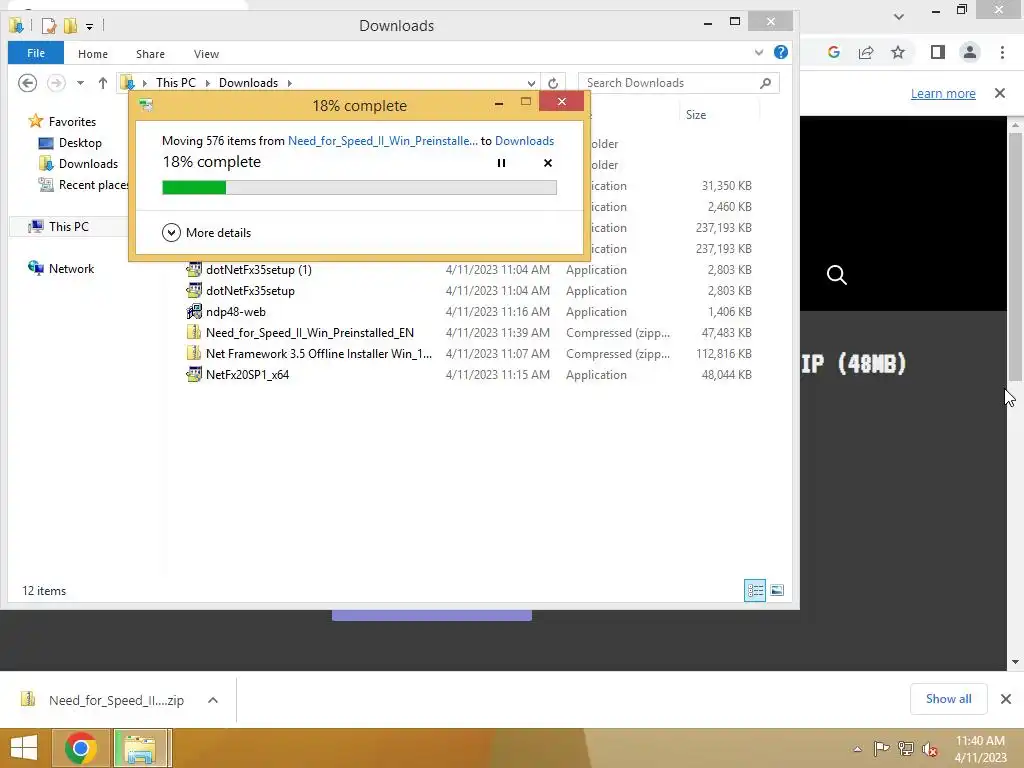Toggle Chrome side panel icon
The height and width of the screenshot is (768, 1024).
(x=938, y=52)
